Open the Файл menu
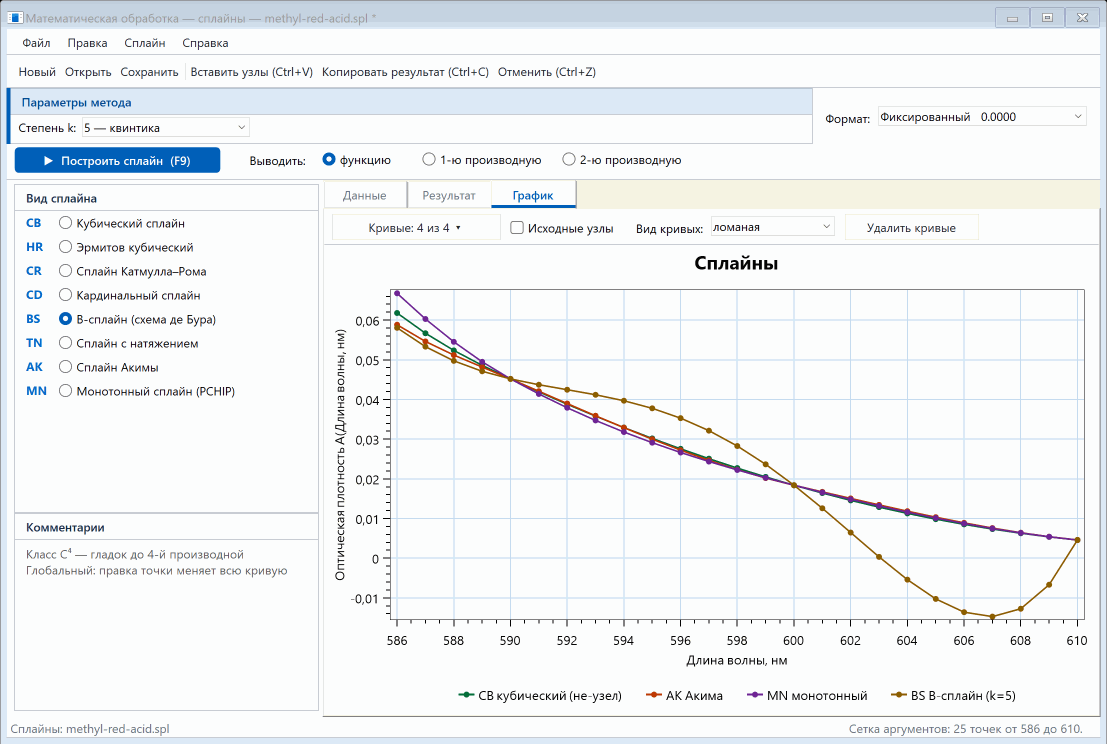 (x=36, y=43)
